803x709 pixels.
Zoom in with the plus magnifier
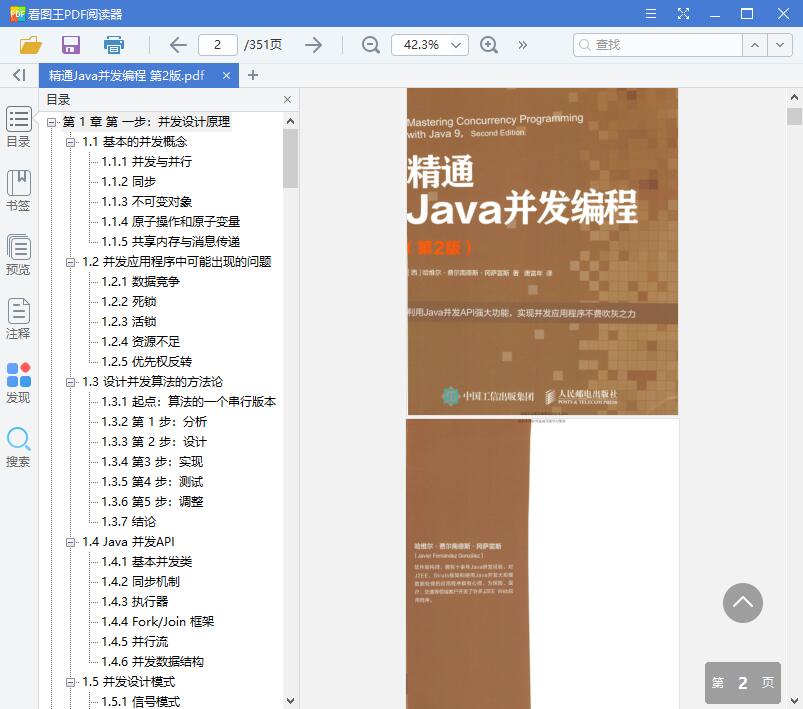pyautogui.click(x=489, y=45)
